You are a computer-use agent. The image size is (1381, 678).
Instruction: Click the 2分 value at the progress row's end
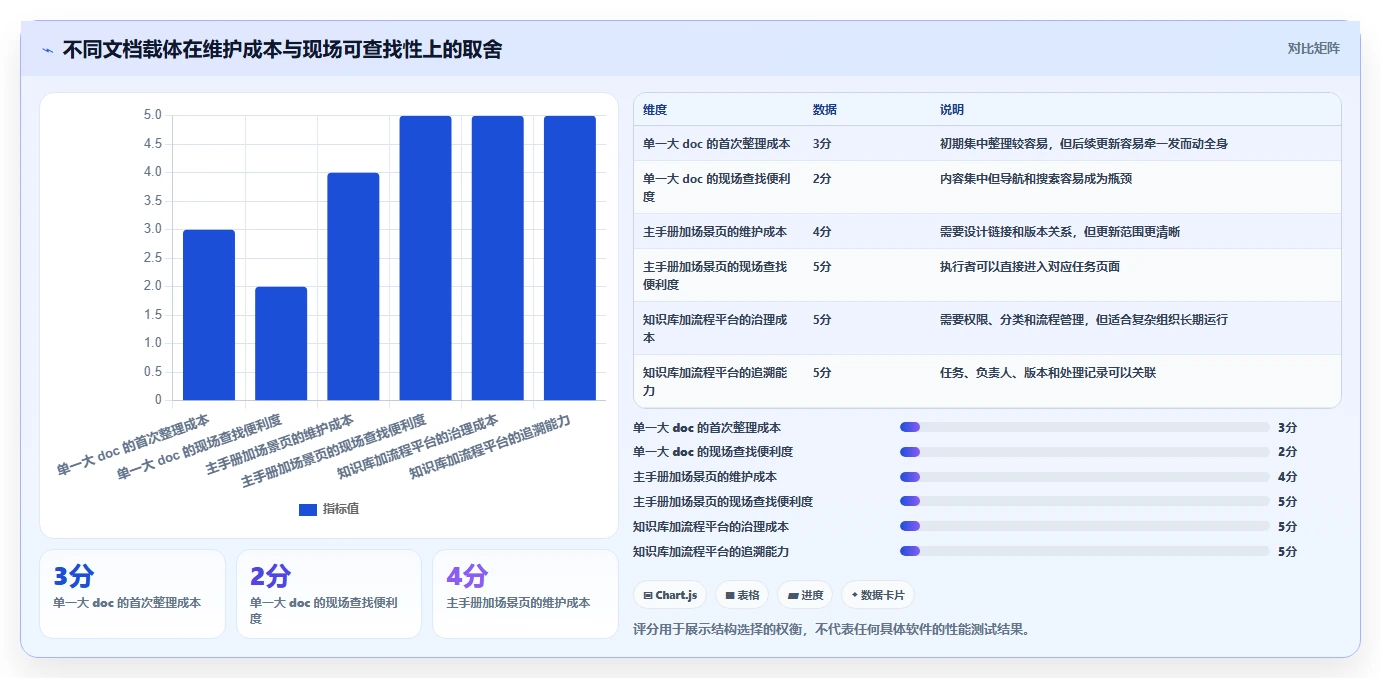1287,452
